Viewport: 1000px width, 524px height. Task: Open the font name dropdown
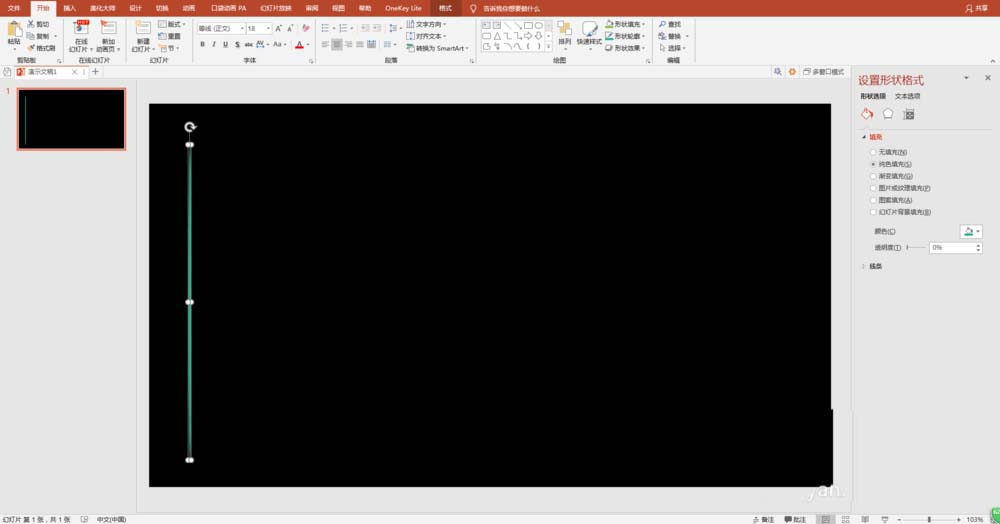(x=242, y=29)
